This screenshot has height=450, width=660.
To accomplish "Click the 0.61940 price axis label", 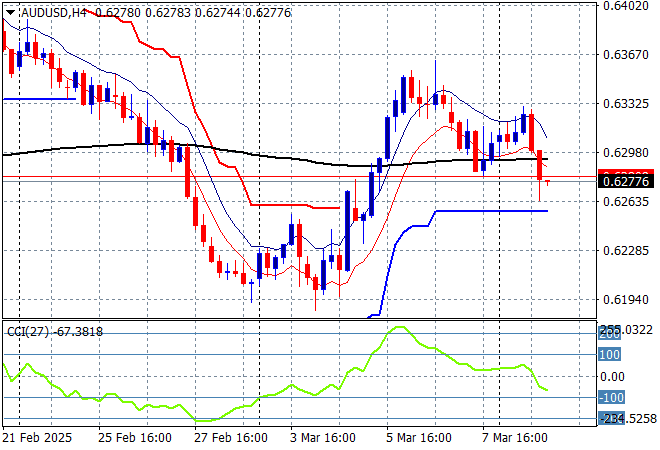I will coord(627,299).
